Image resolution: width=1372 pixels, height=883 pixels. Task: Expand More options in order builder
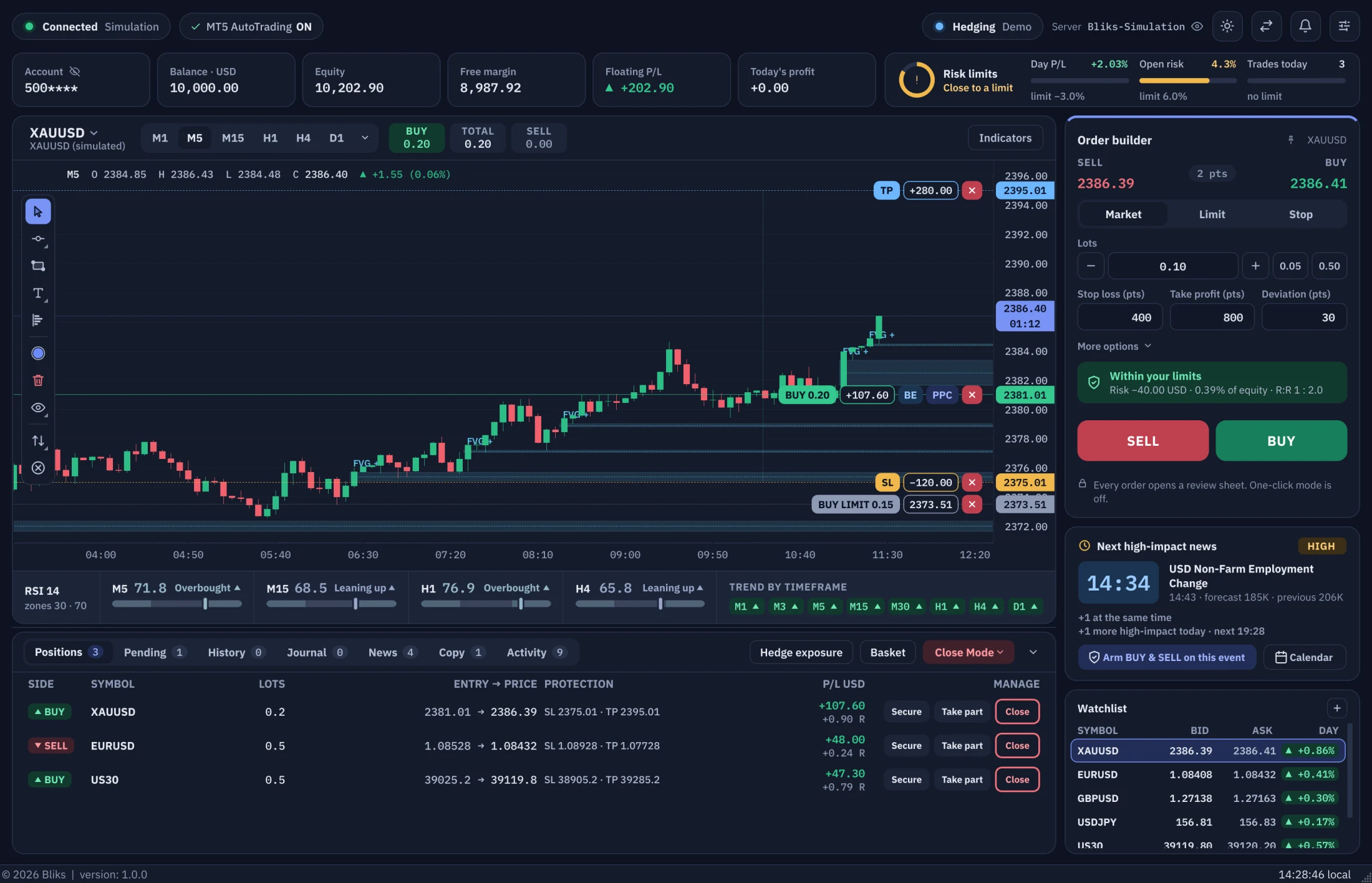(1114, 347)
